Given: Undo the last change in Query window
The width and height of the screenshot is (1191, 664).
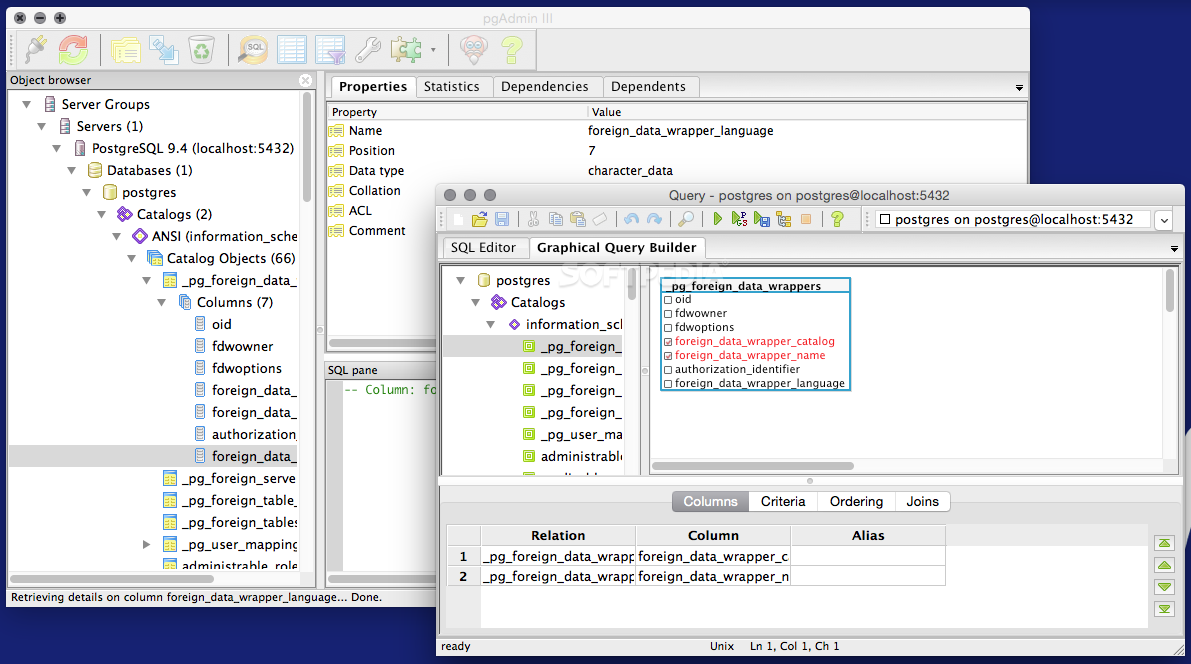Looking at the screenshot, I should point(631,220).
